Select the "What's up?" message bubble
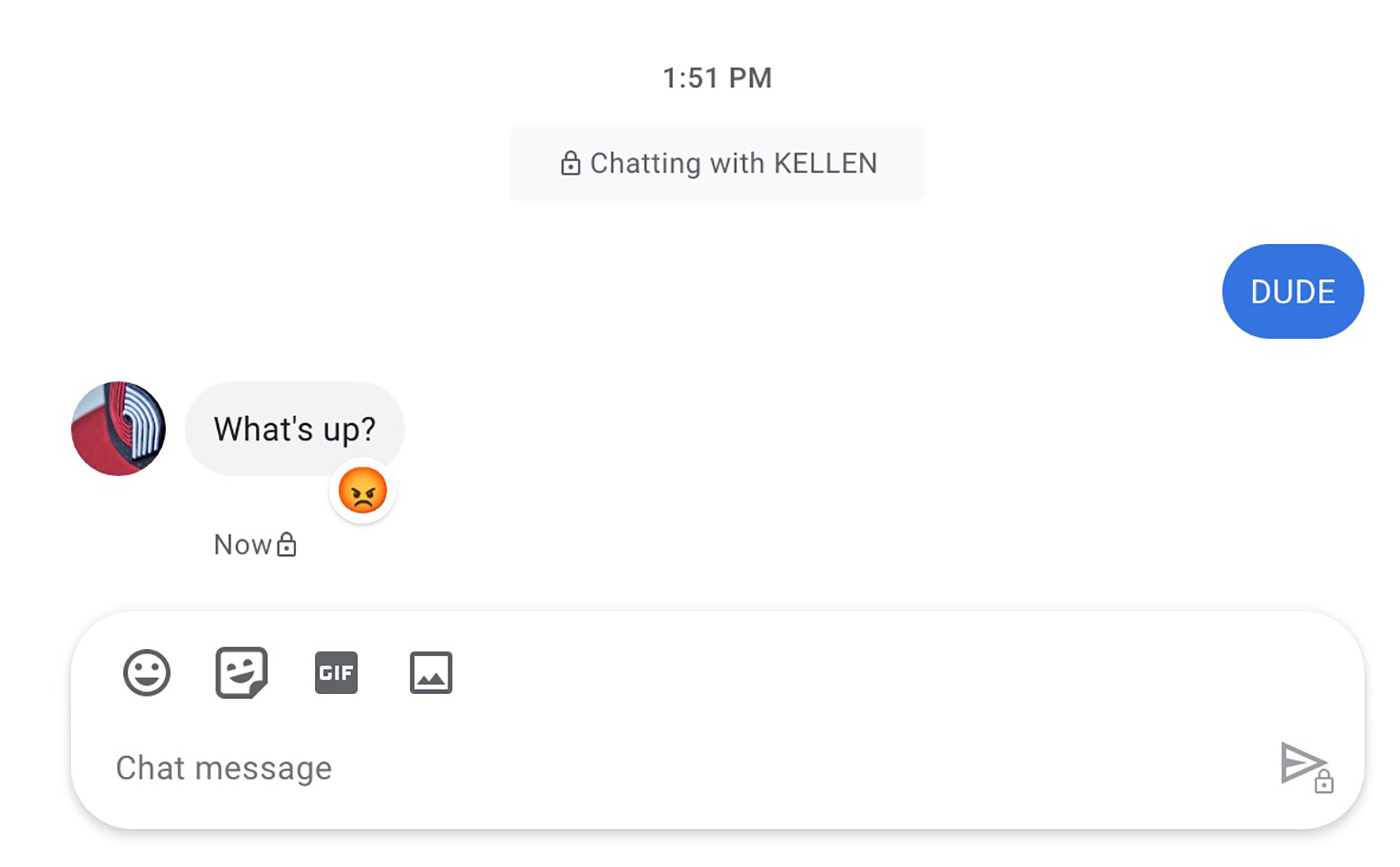The width and height of the screenshot is (1400, 867). coord(294,429)
